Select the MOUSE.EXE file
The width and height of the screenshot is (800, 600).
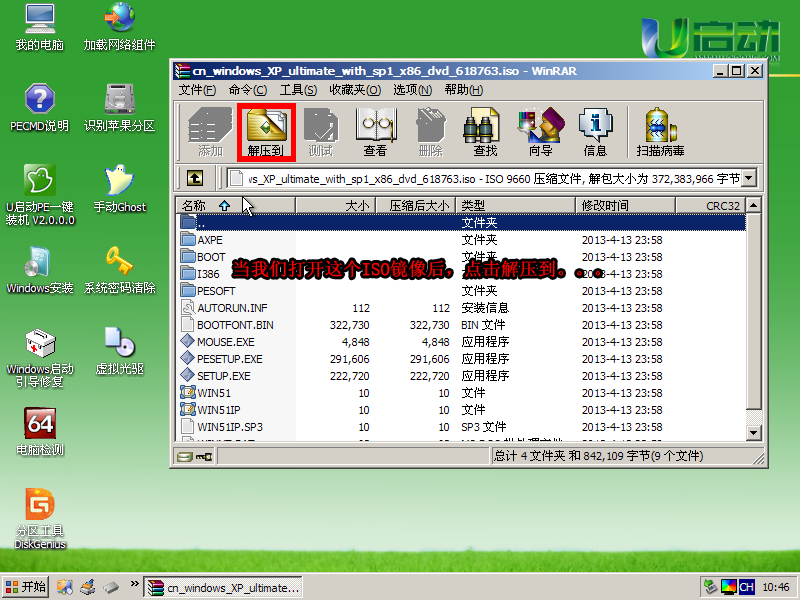[461, 342]
